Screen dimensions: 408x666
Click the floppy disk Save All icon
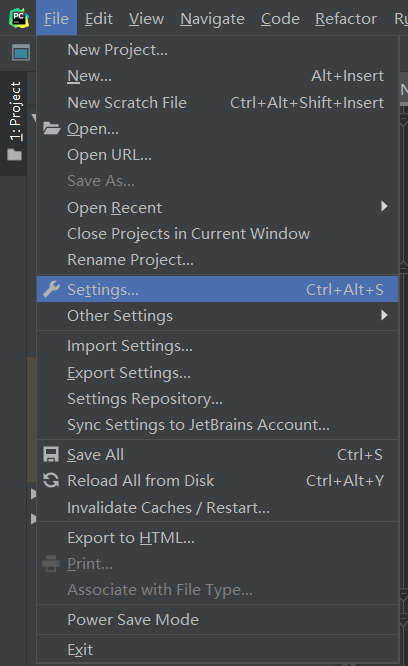(51, 454)
